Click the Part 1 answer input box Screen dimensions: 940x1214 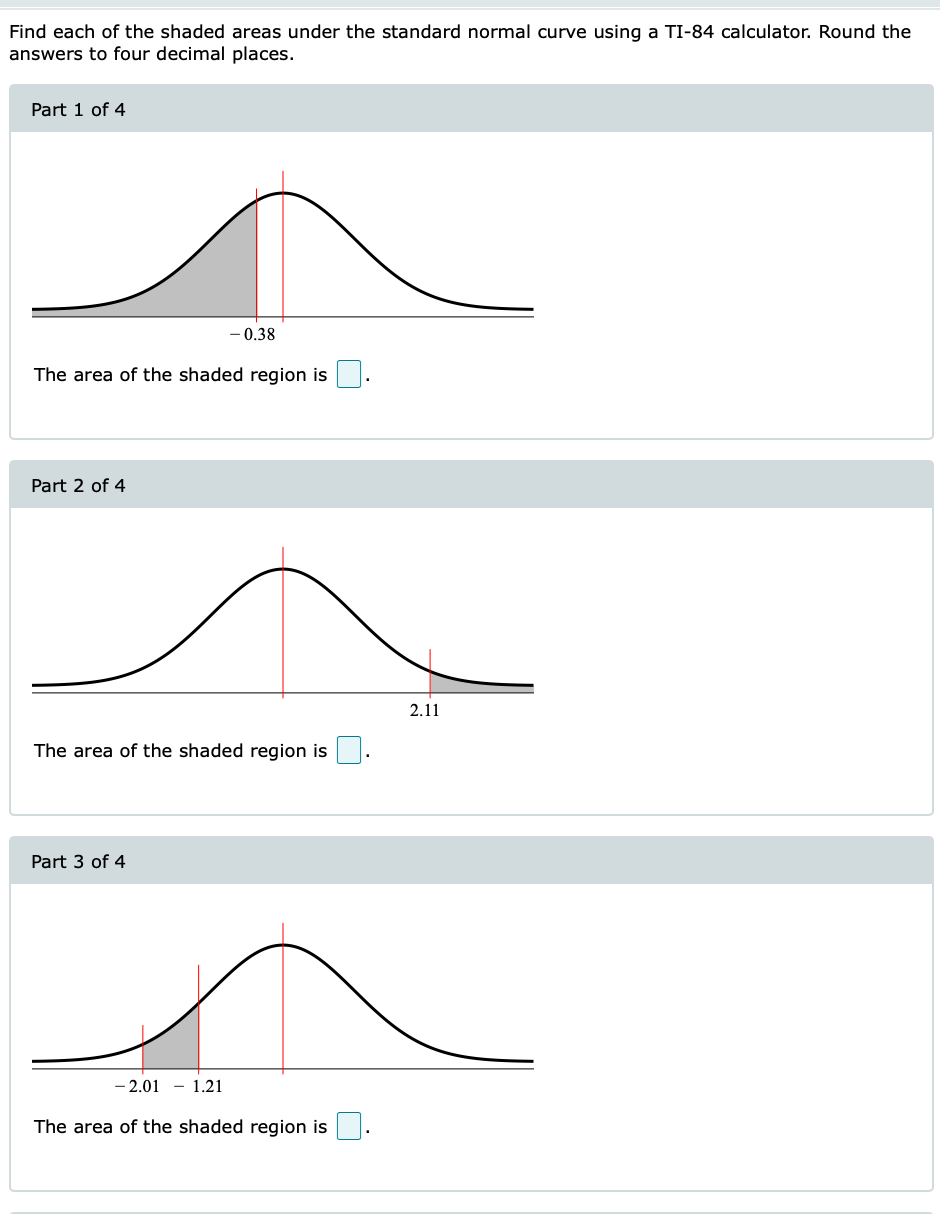(348, 374)
